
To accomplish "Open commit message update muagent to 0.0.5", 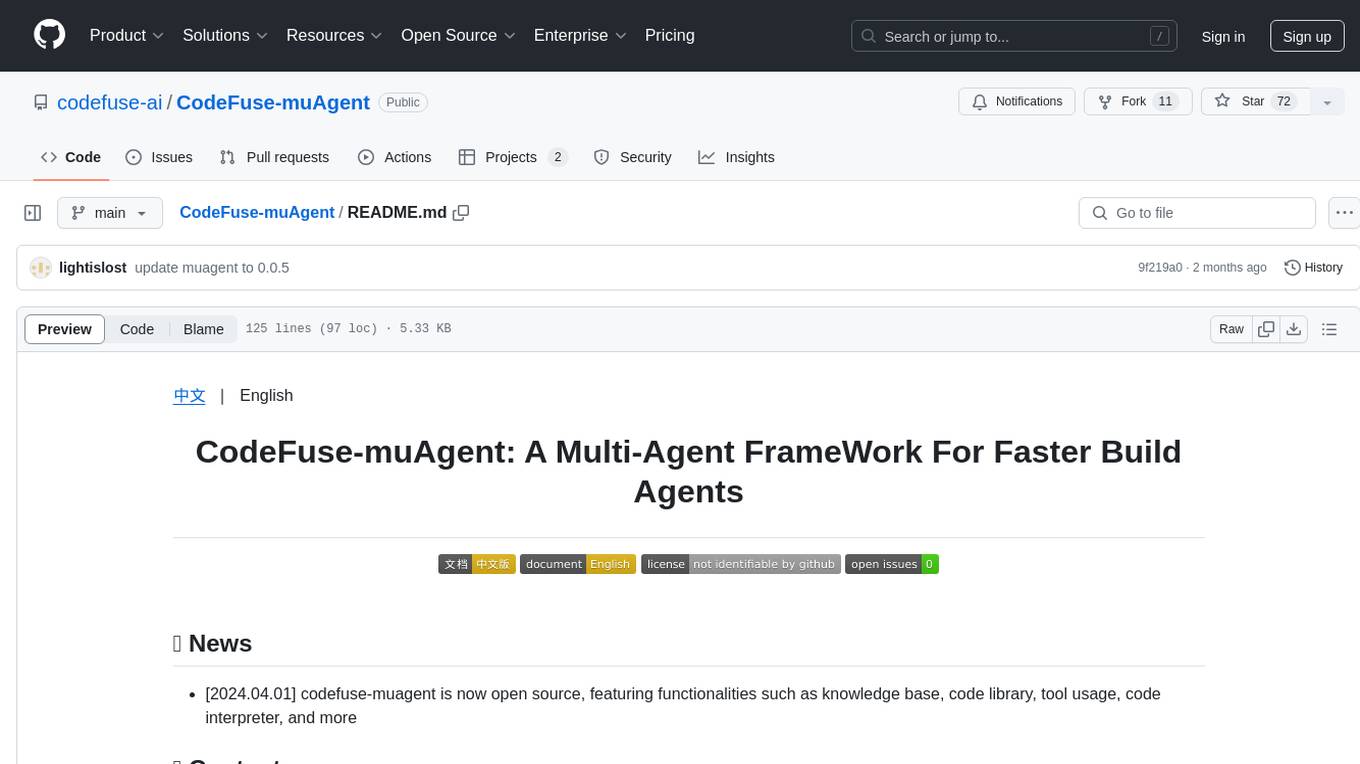I will pyautogui.click(x=212, y=268).
